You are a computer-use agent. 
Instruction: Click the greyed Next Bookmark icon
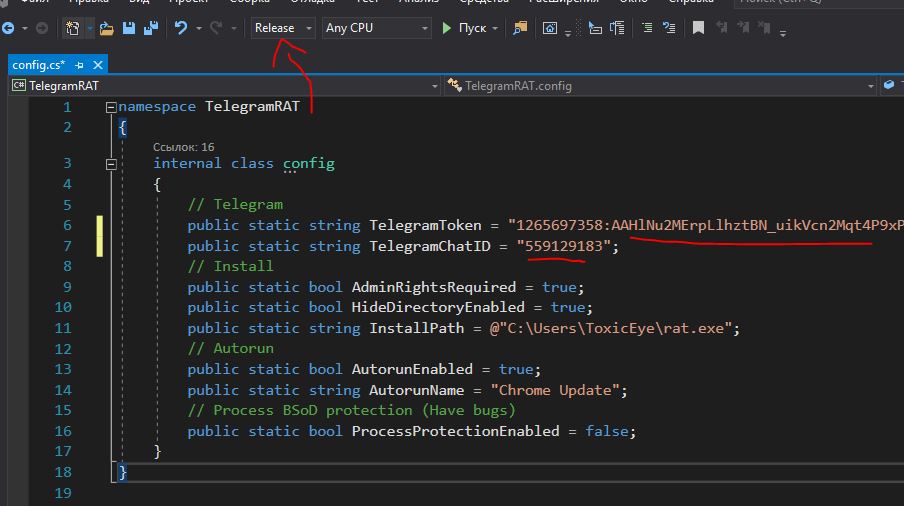(743, 28)
